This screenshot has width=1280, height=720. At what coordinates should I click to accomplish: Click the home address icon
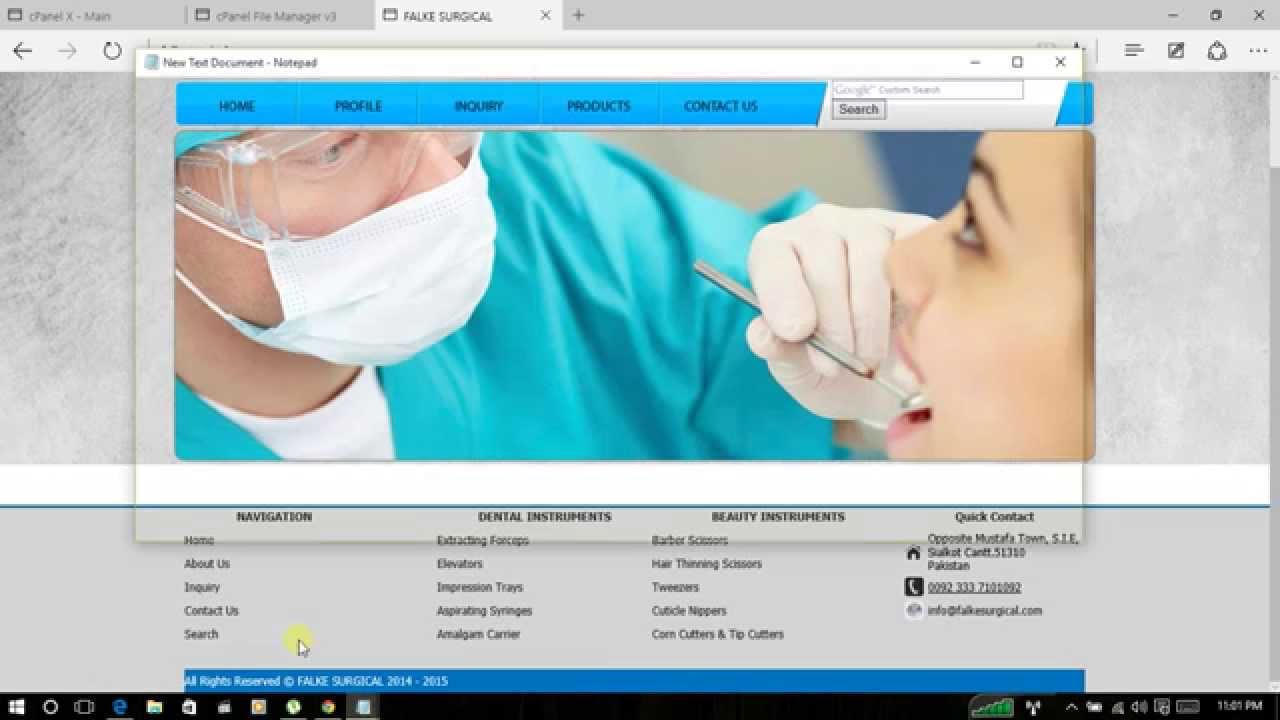click(x=913, y=553)
